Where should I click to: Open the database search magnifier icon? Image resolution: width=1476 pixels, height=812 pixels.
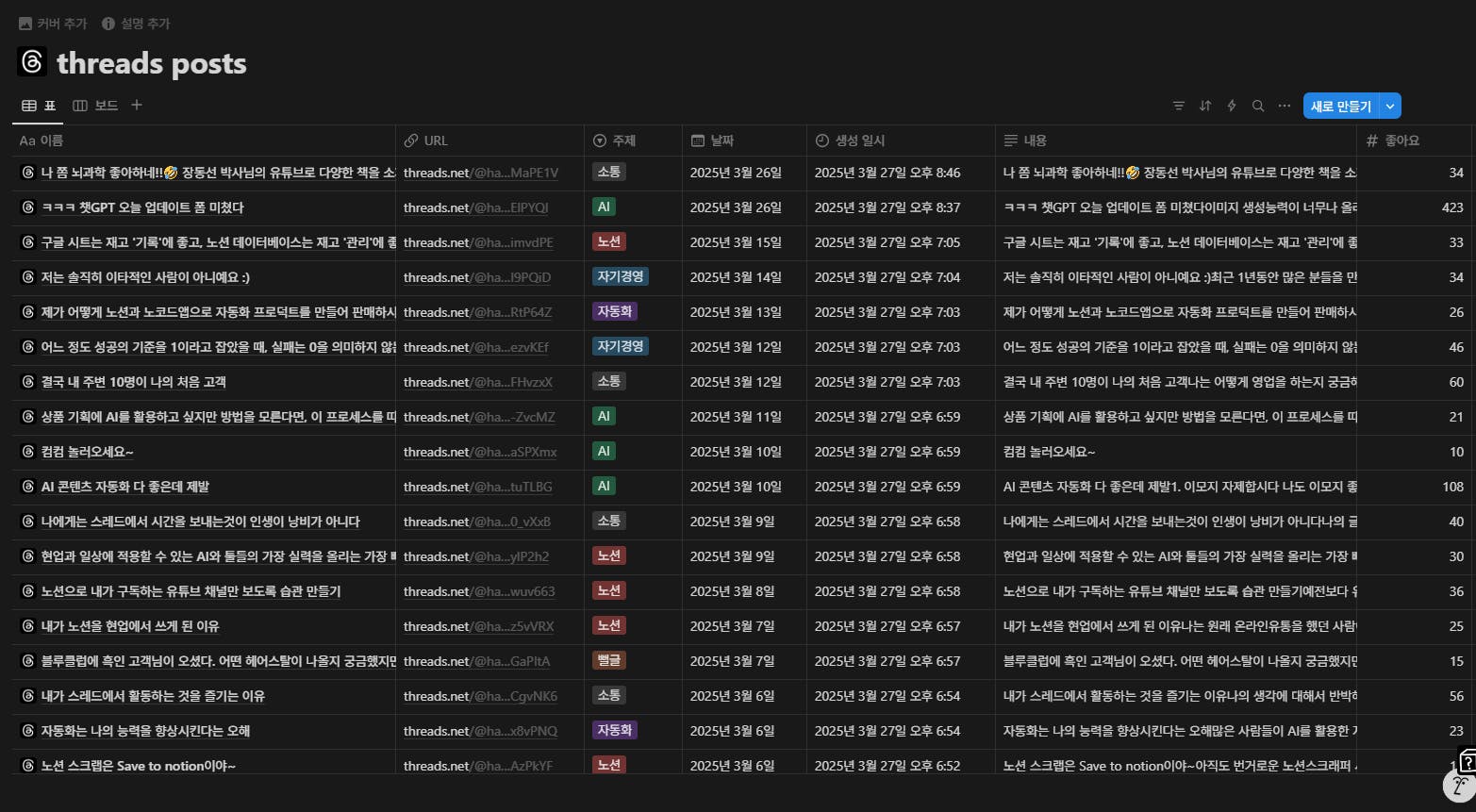point(1258,106)
